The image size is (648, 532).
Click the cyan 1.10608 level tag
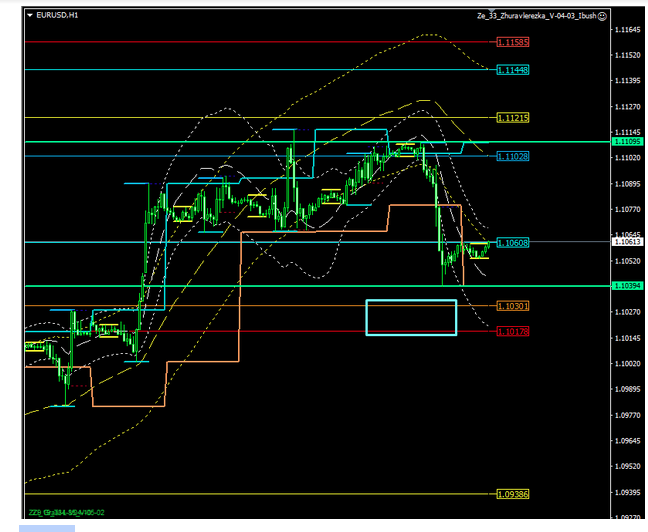click(512, 243)
